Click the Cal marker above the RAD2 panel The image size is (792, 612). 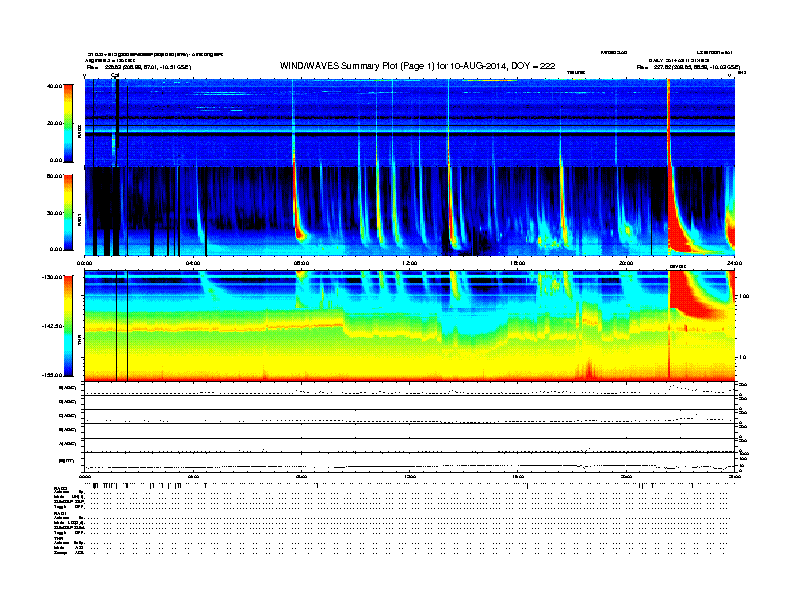click(x=115, y=75)
